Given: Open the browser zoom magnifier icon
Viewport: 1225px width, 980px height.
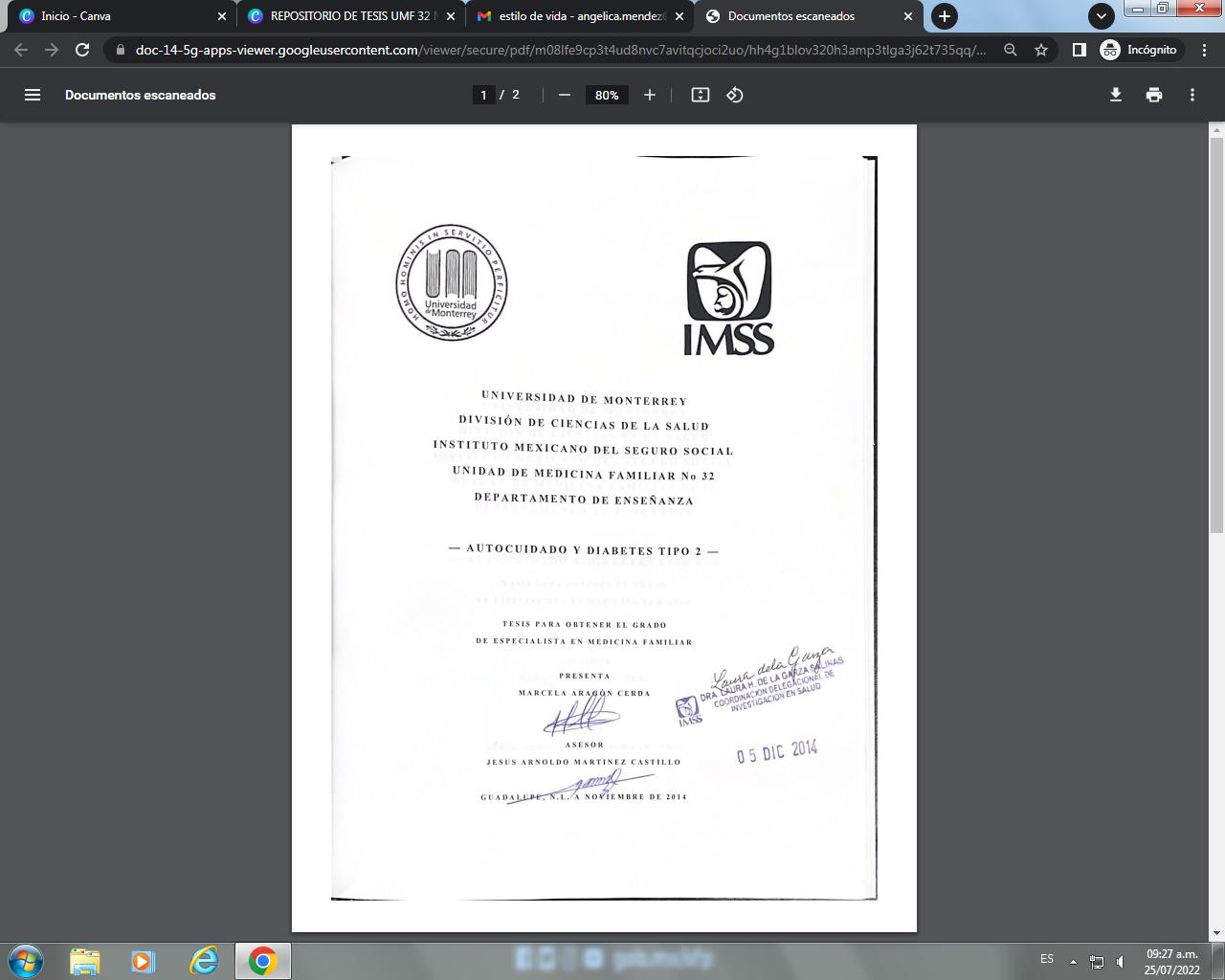Looking at the screenshot, I should 1010,50.
